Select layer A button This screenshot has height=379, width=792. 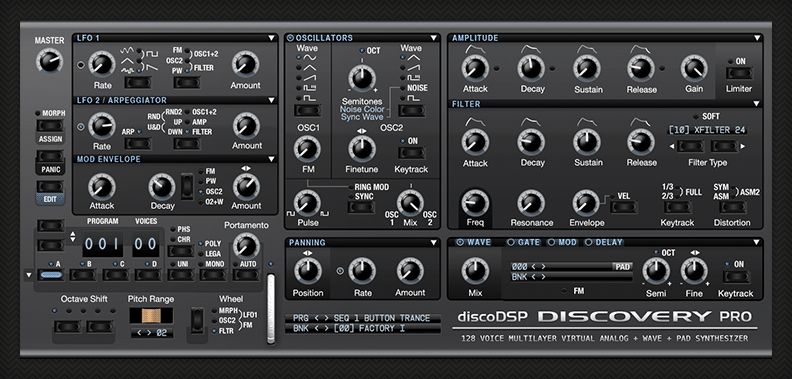[x=51, y=275]
